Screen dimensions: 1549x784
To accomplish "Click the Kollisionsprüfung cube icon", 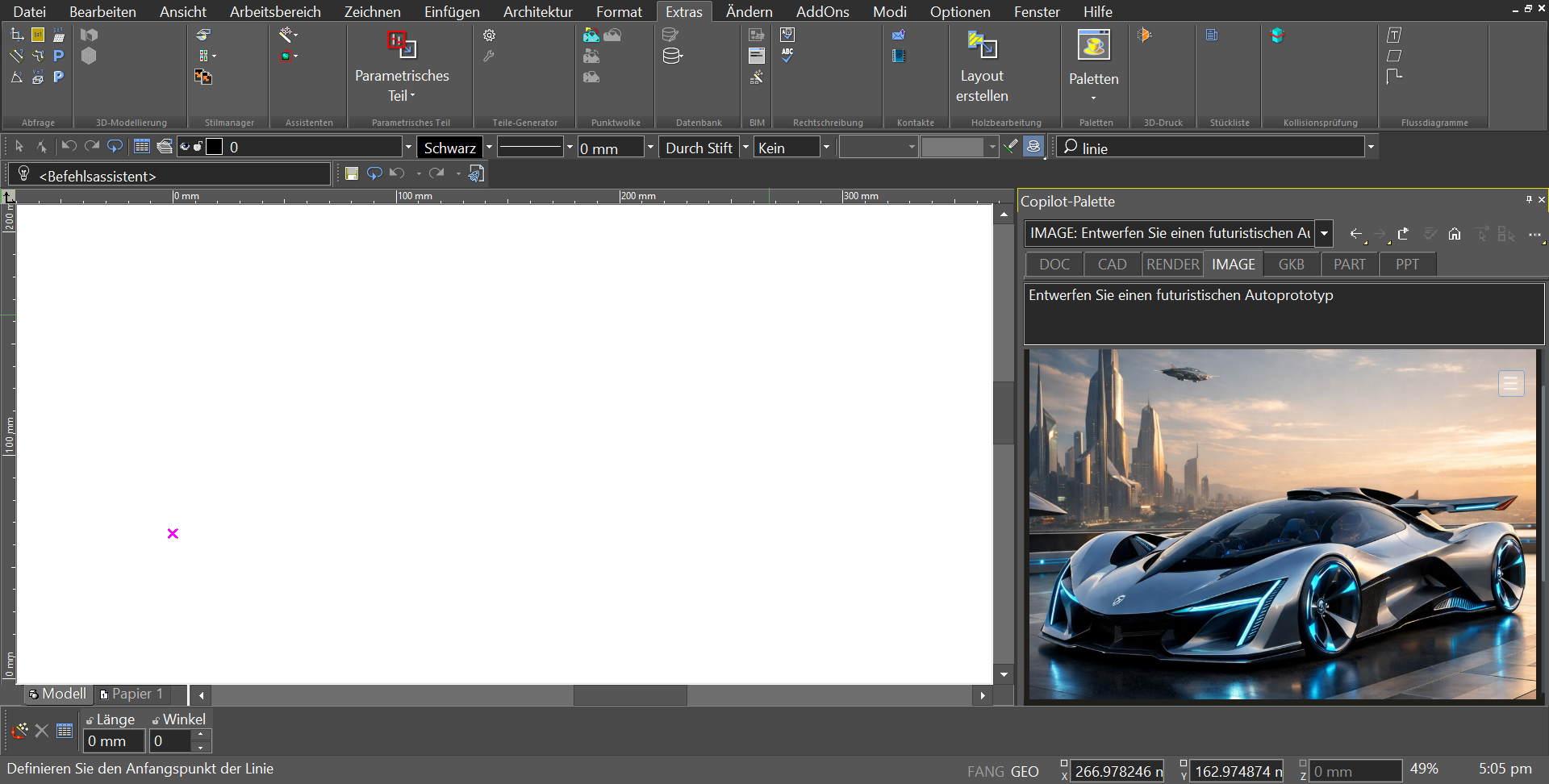I will (1277, 35).
